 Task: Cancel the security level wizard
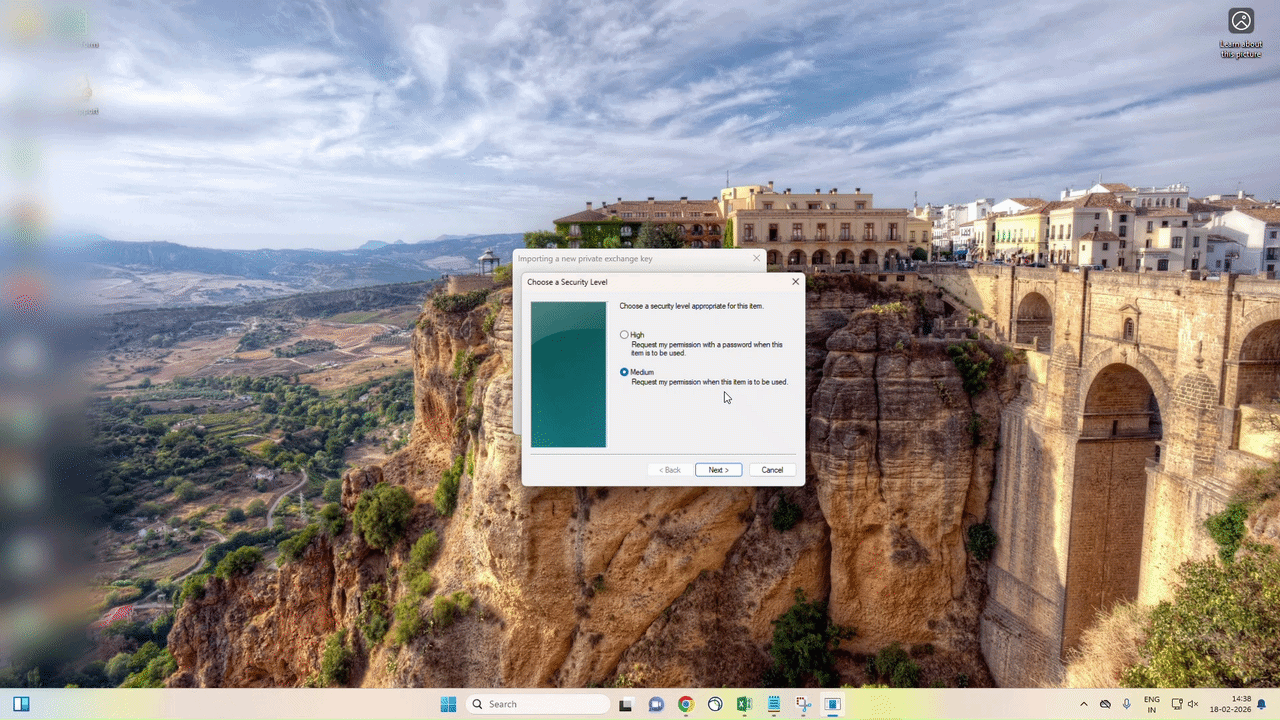tap(771, 469)
